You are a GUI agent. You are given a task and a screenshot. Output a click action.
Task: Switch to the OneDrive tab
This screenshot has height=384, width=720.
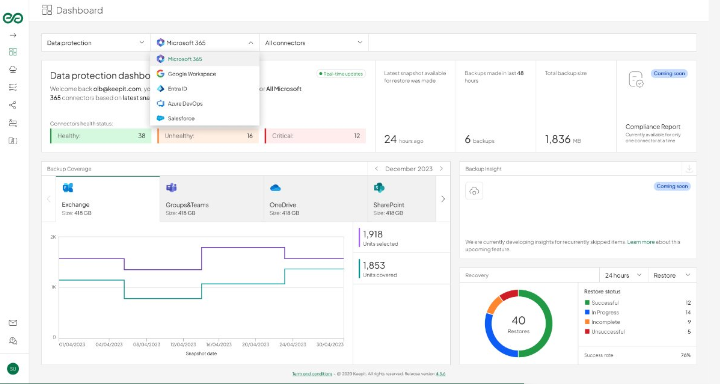315,199
